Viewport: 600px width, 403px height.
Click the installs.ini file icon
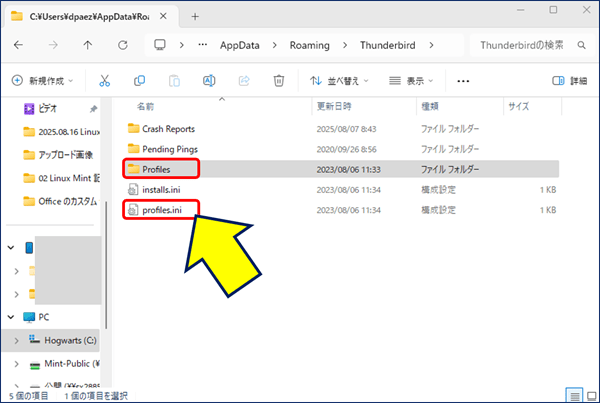[x=133, y=189]
